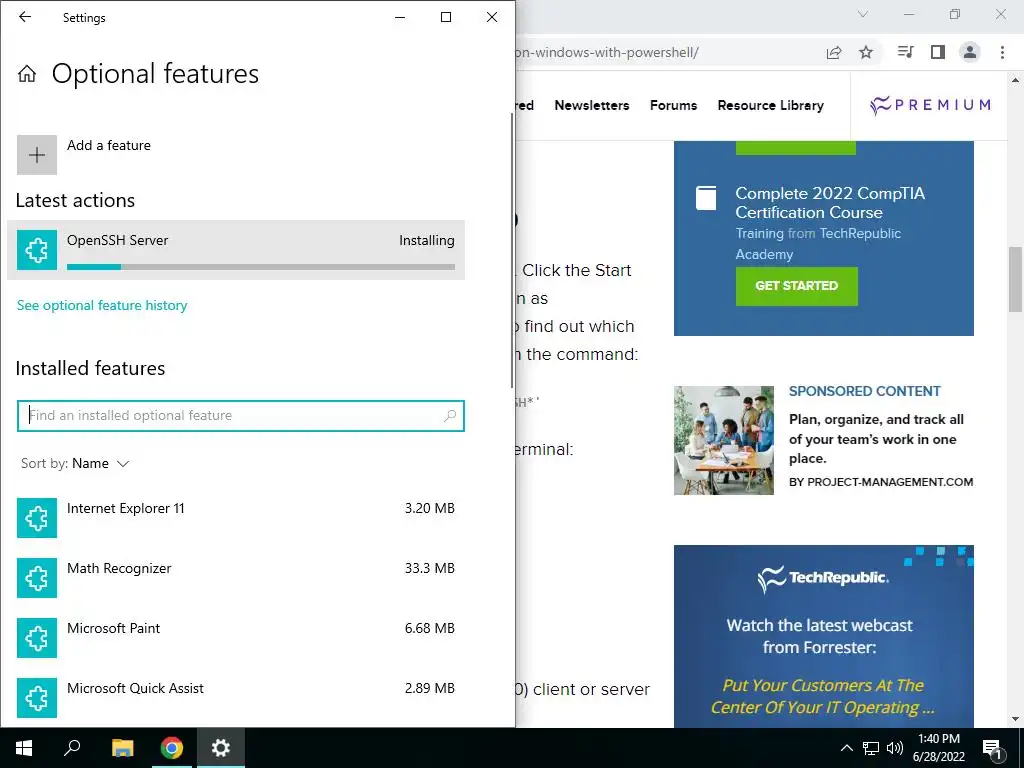The height and width of the screenshot is (768, 1024).
Task: Switch to Chrome from the taskbar
Action: tap(172, 748)
